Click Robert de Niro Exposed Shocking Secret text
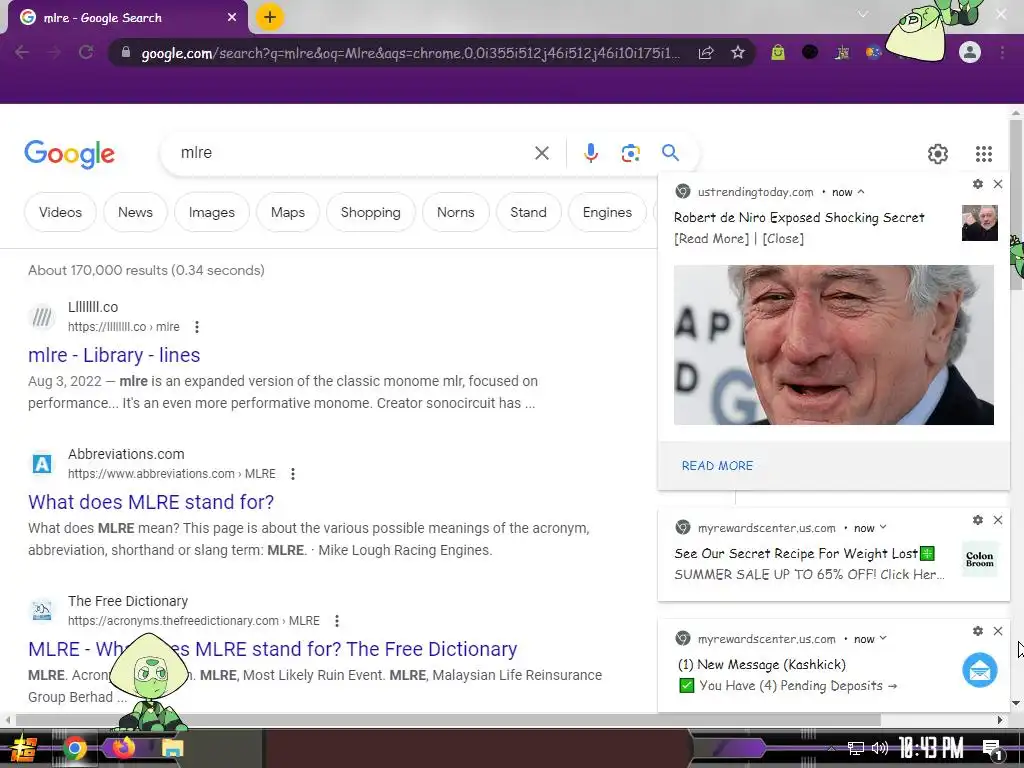1024x768 pixels. [799, 217]
